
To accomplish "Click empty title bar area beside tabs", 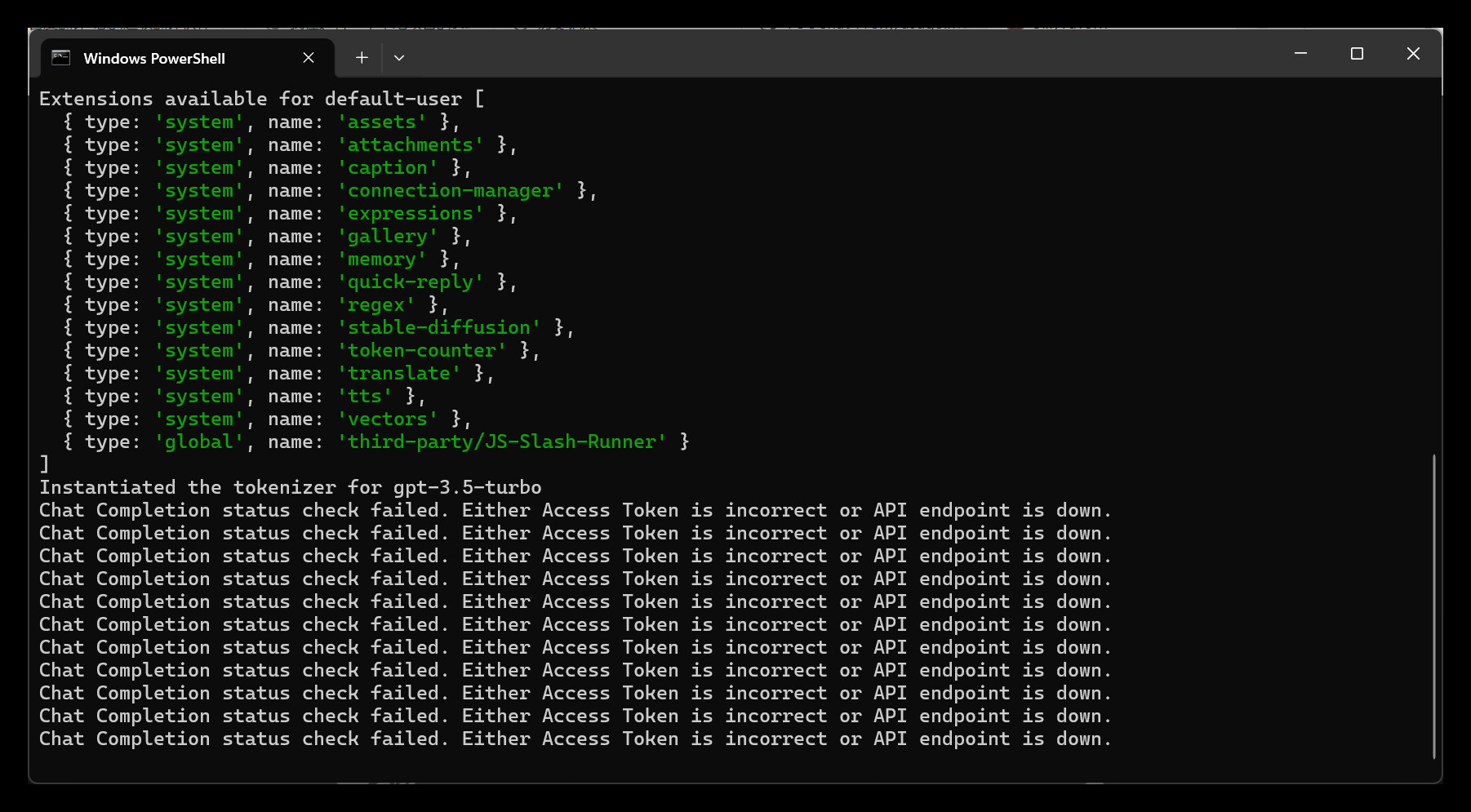I will pyautogui.click(x=816, y=55).
